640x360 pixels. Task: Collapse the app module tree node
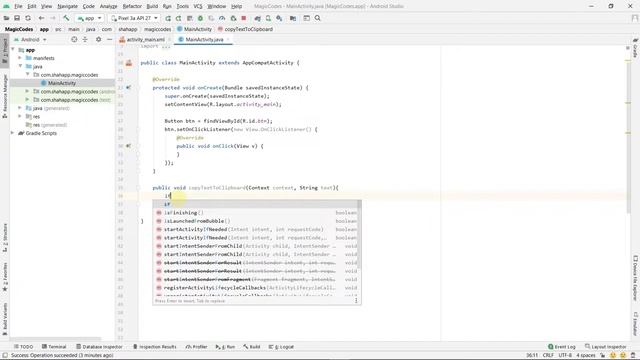point(13,50)
